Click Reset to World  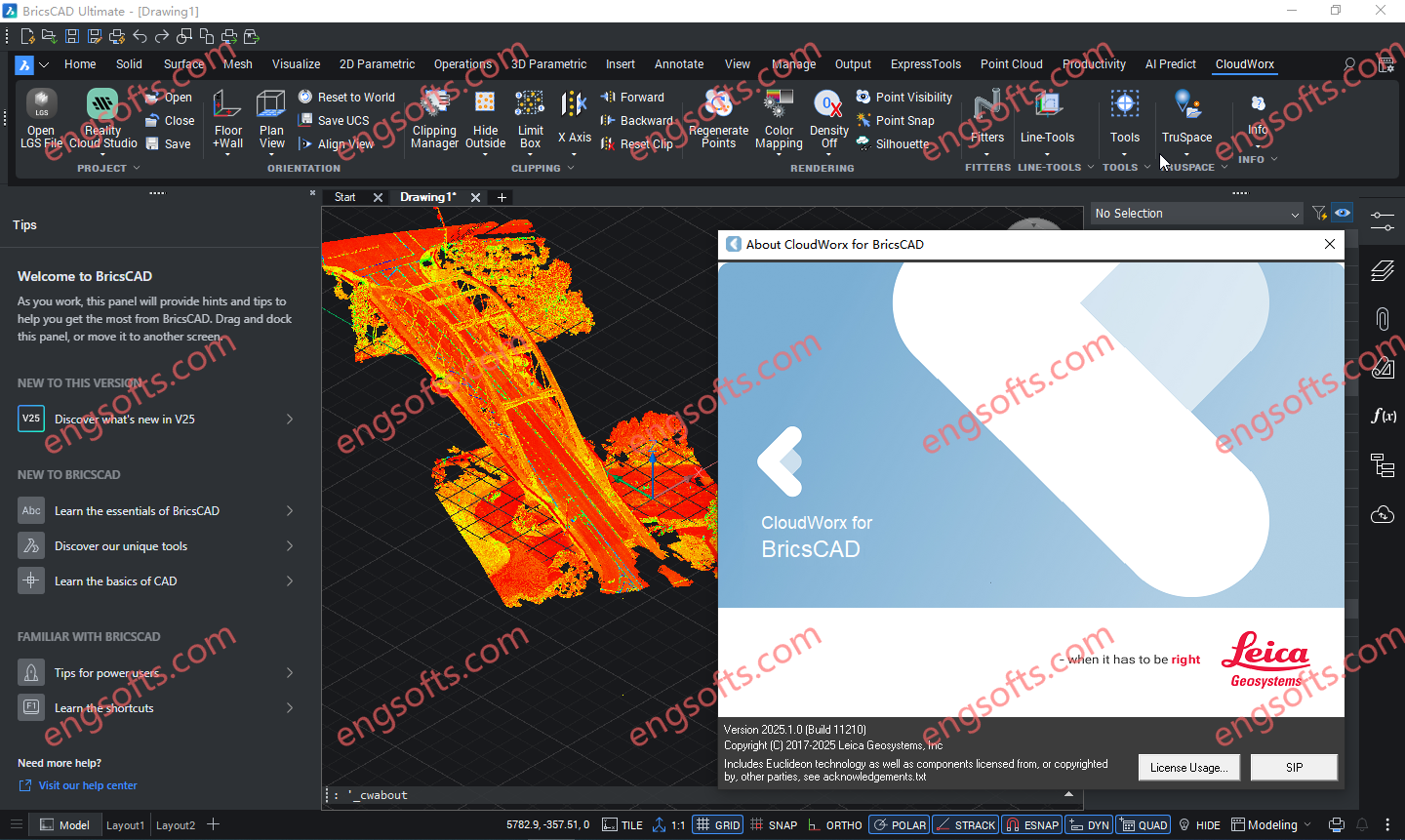(x=346, y=98)
